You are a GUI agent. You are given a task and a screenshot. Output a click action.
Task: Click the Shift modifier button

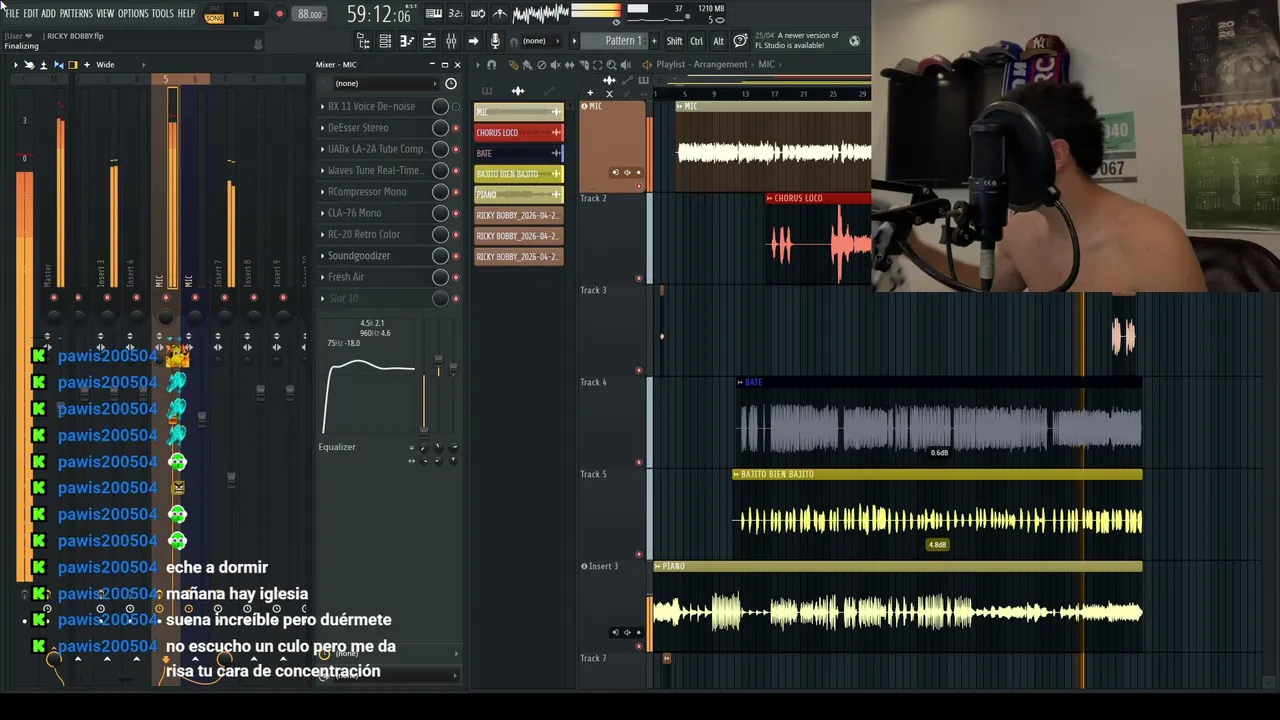674,41
